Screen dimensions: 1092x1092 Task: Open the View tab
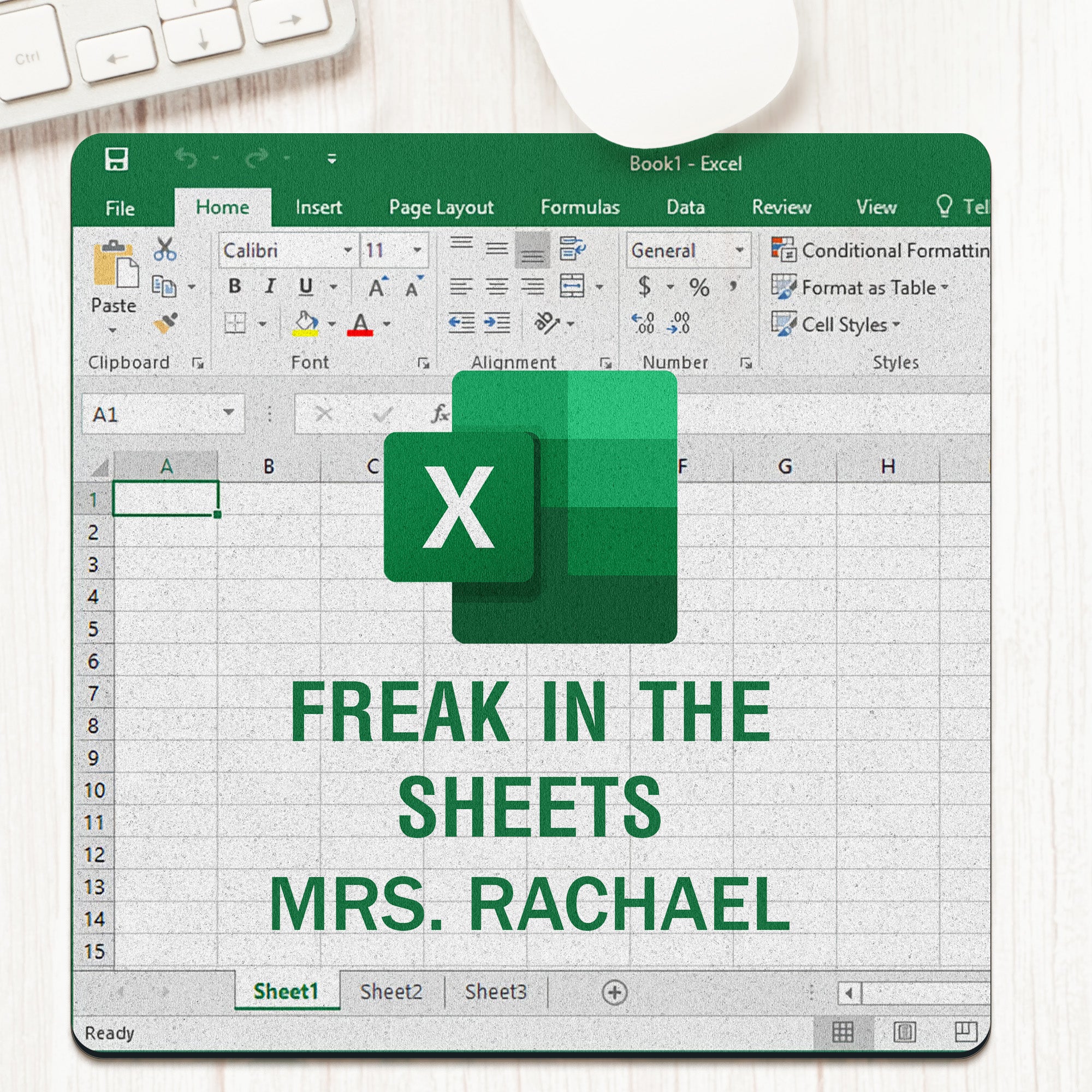click(x=876, y=207)
